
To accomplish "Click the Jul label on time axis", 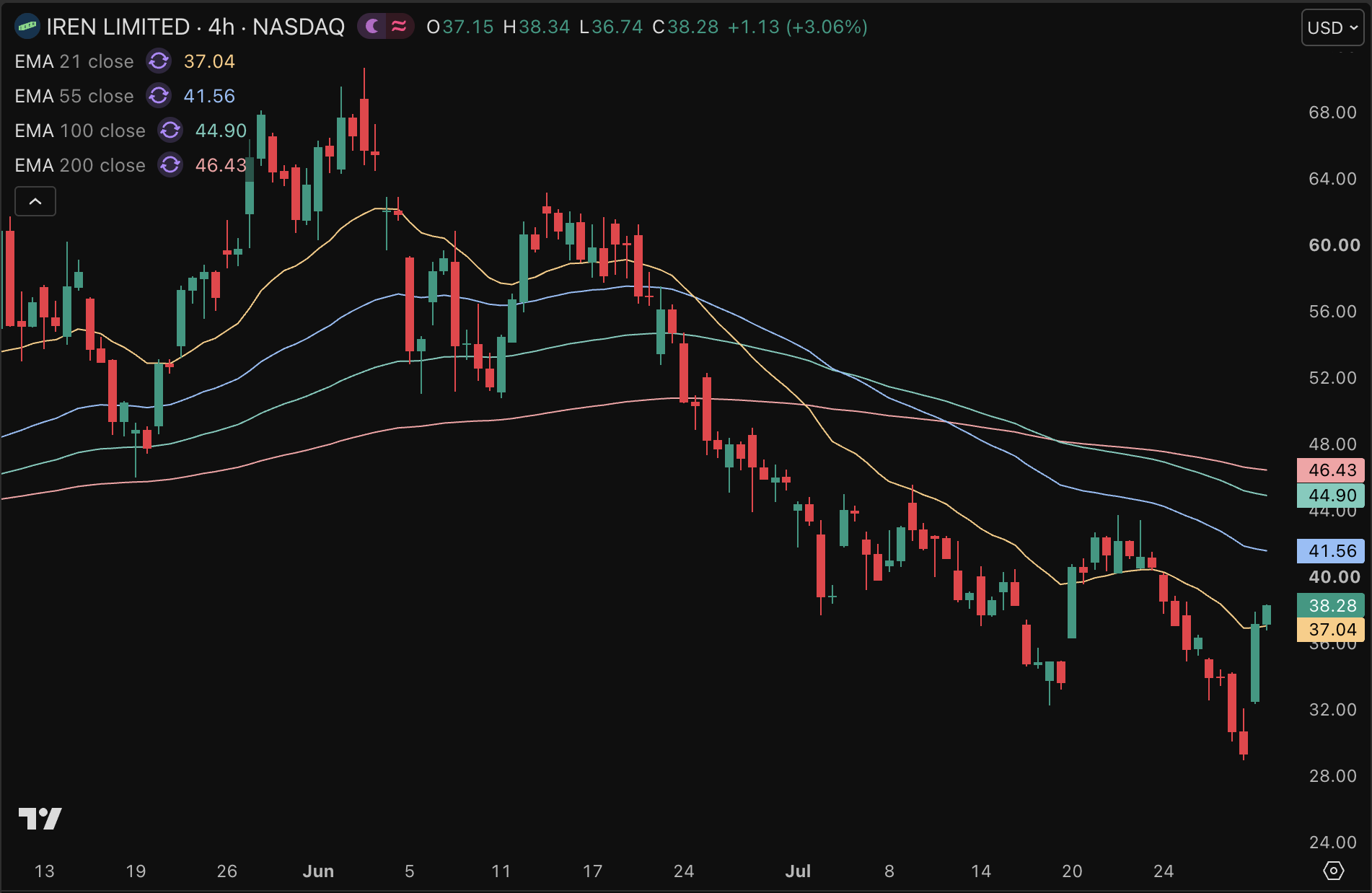I will pos(798,871).
